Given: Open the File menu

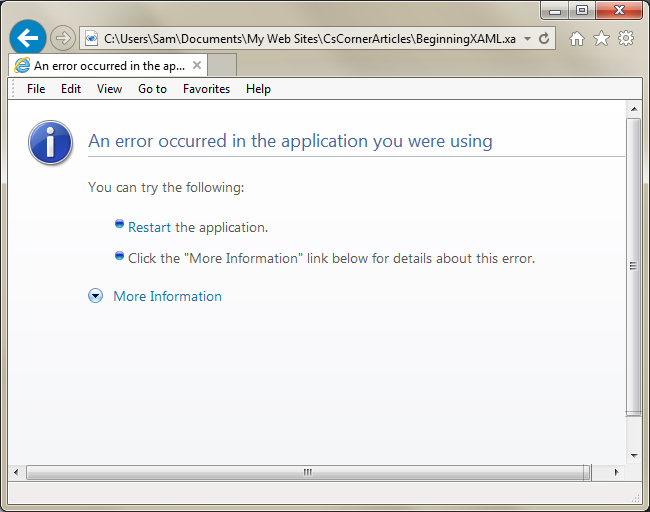Looking at the screenshot, I should tap(36, 89).
